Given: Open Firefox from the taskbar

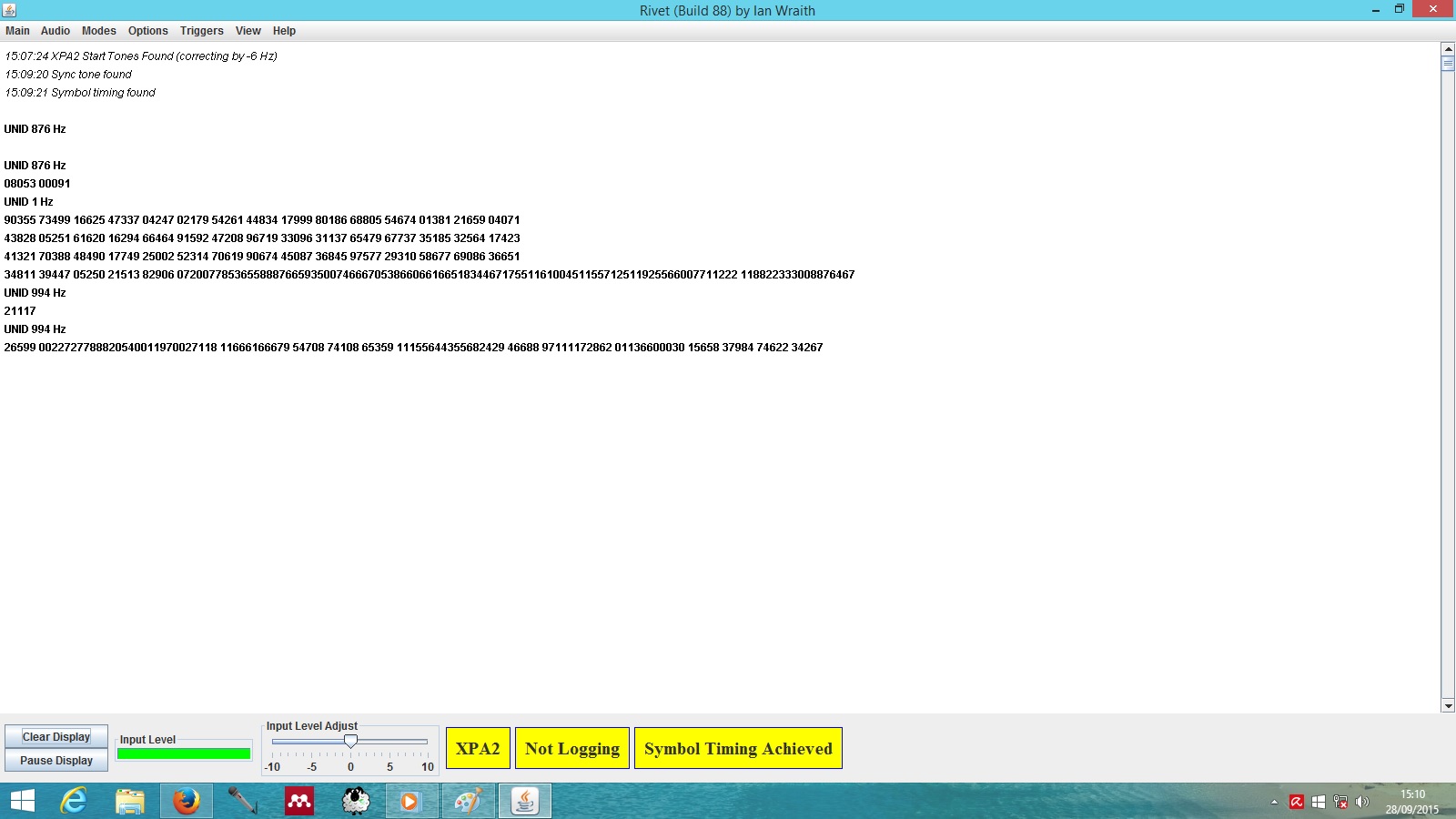Looking at the screenshot, I should 187,801.
